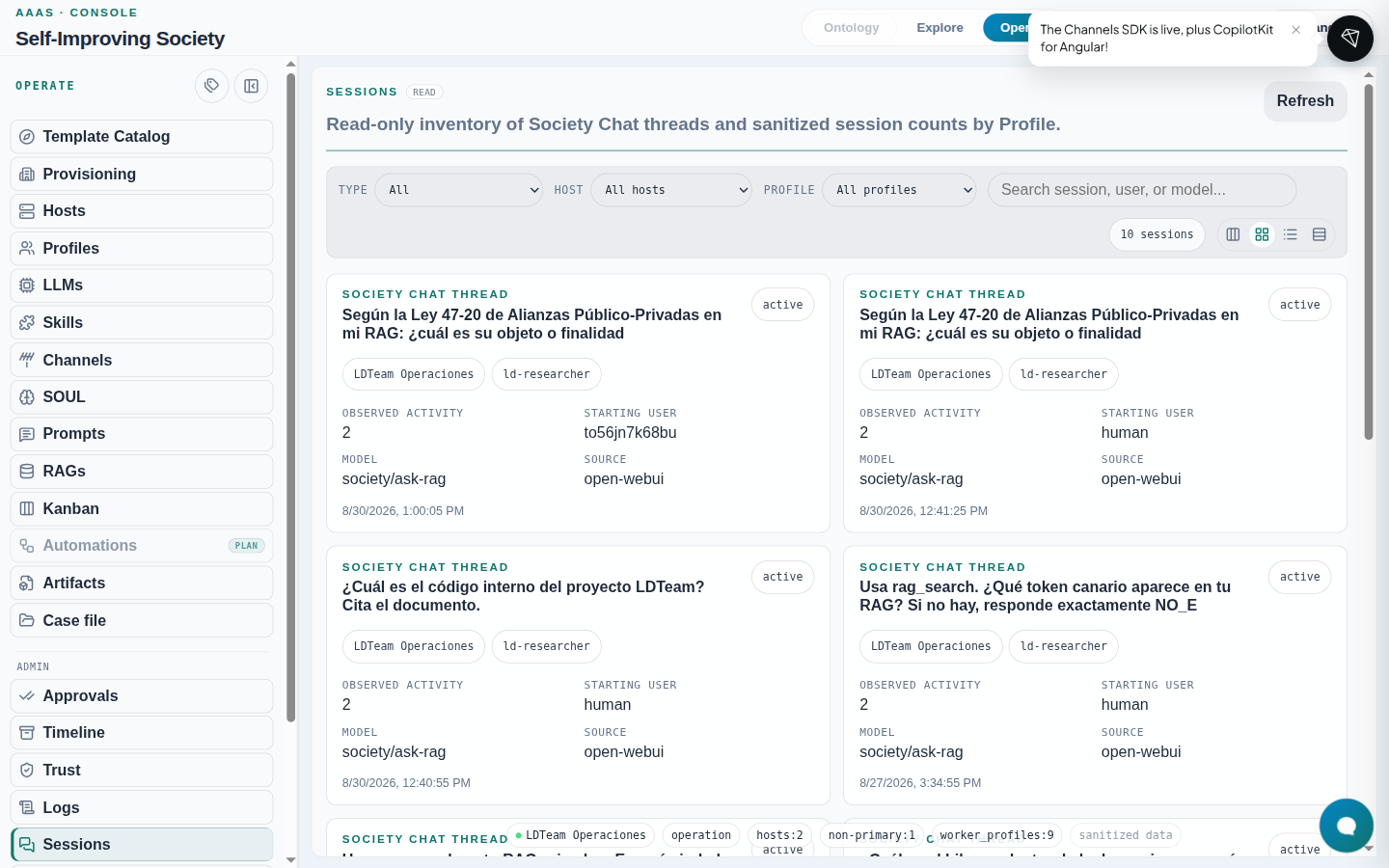Open the Hosts section
Image resolution: width=1389 pixels, height=868 pixels.
coord(142,211)
